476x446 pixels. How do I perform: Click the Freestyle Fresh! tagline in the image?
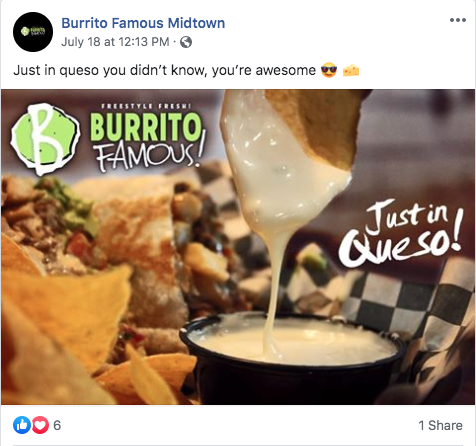[x=146, y=106]
